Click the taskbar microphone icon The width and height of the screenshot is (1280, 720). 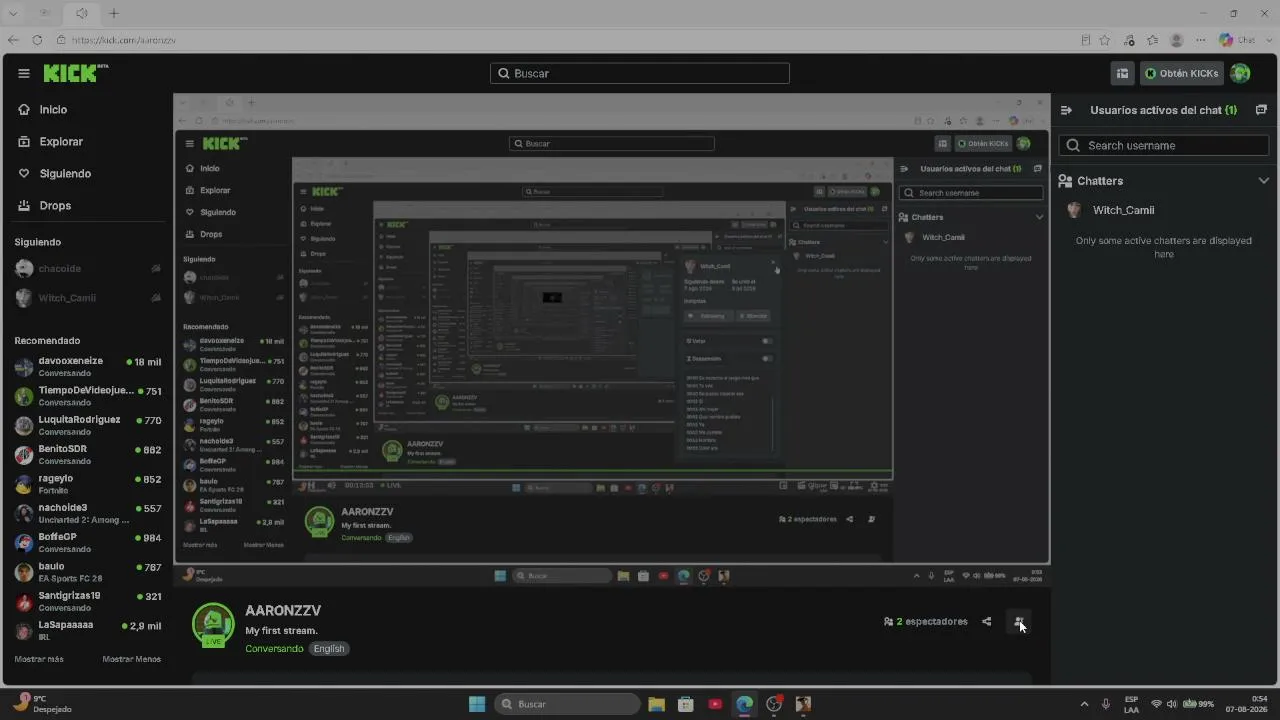[x=1106, y=704]
